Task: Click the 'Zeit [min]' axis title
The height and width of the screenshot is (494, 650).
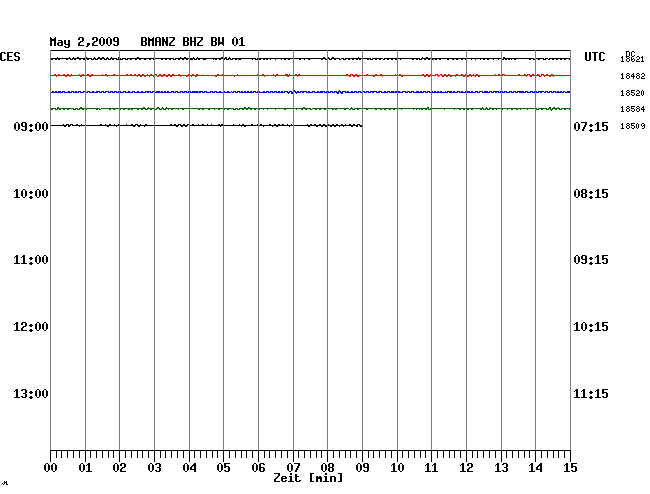Action: pos(308,478)
